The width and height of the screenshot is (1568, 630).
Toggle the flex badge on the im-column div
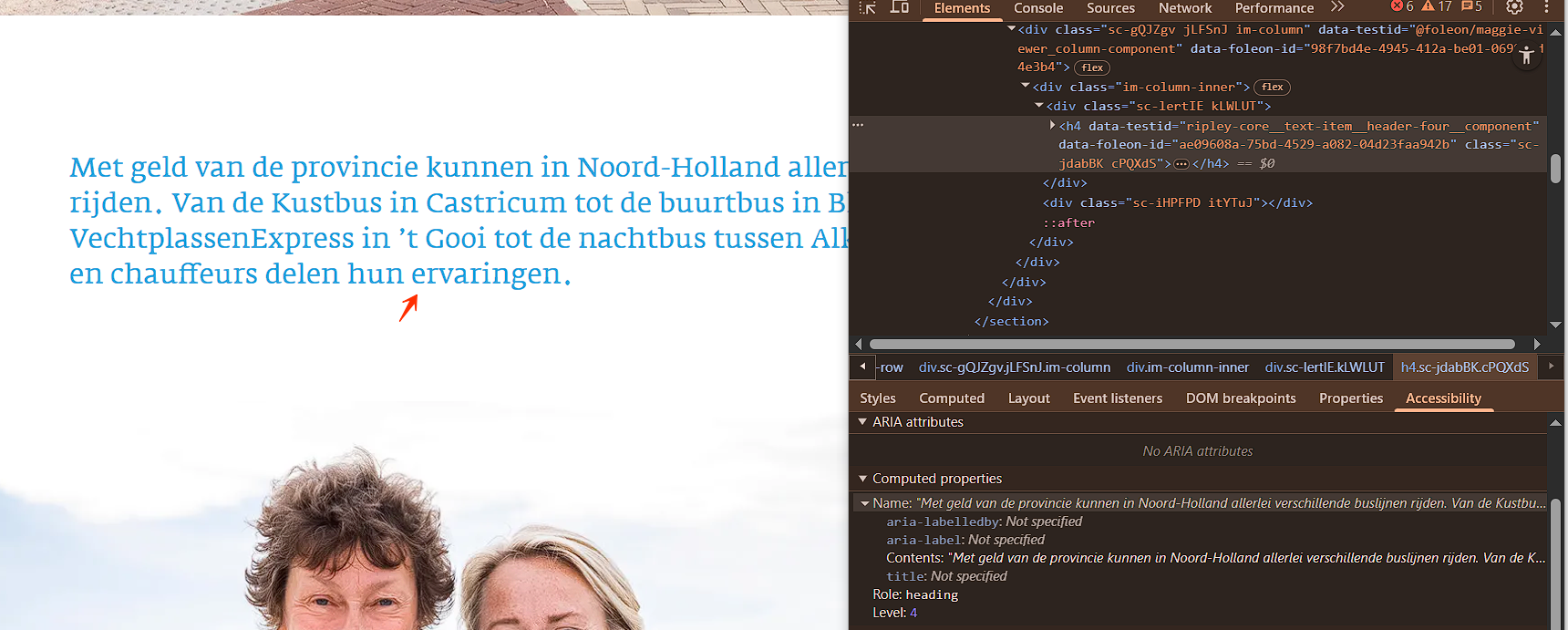point(1092,67)
